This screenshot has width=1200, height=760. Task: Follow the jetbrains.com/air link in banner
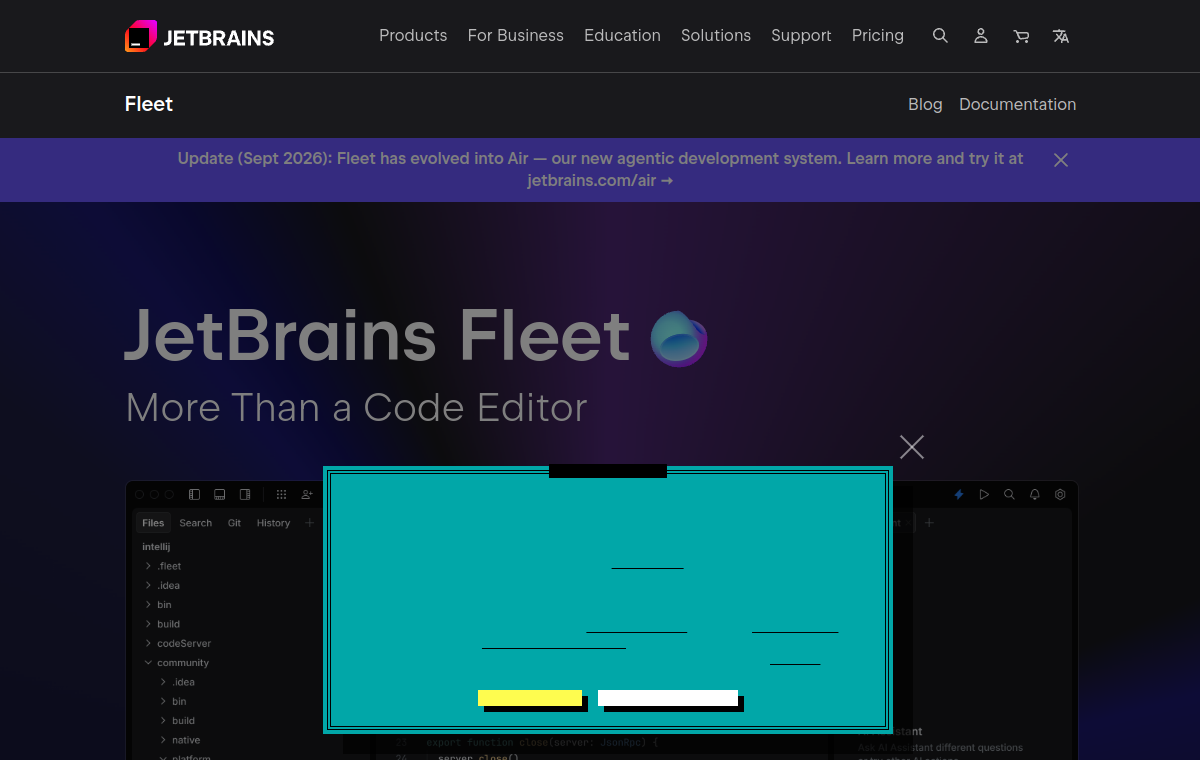click(600, 181)
